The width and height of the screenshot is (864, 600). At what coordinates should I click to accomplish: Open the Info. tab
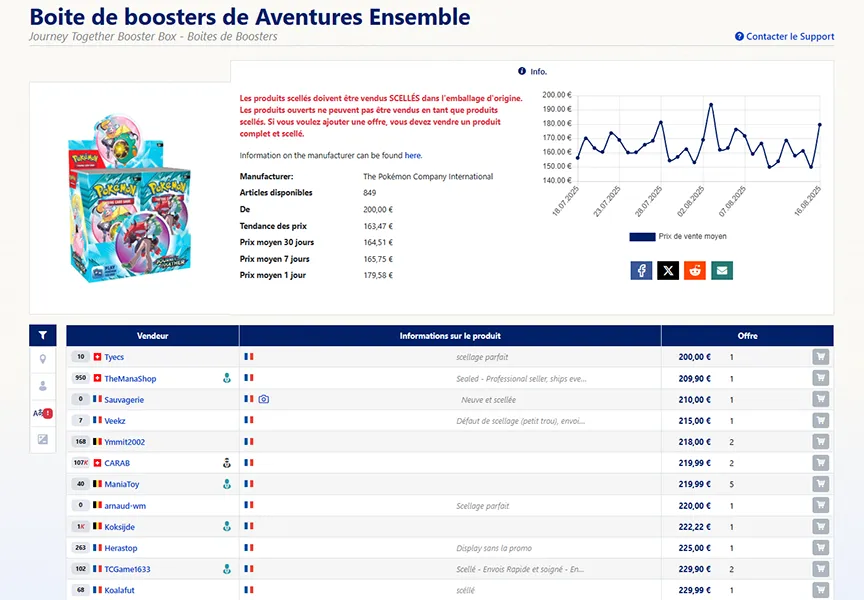pyautogui.click(x=532, y=72)
